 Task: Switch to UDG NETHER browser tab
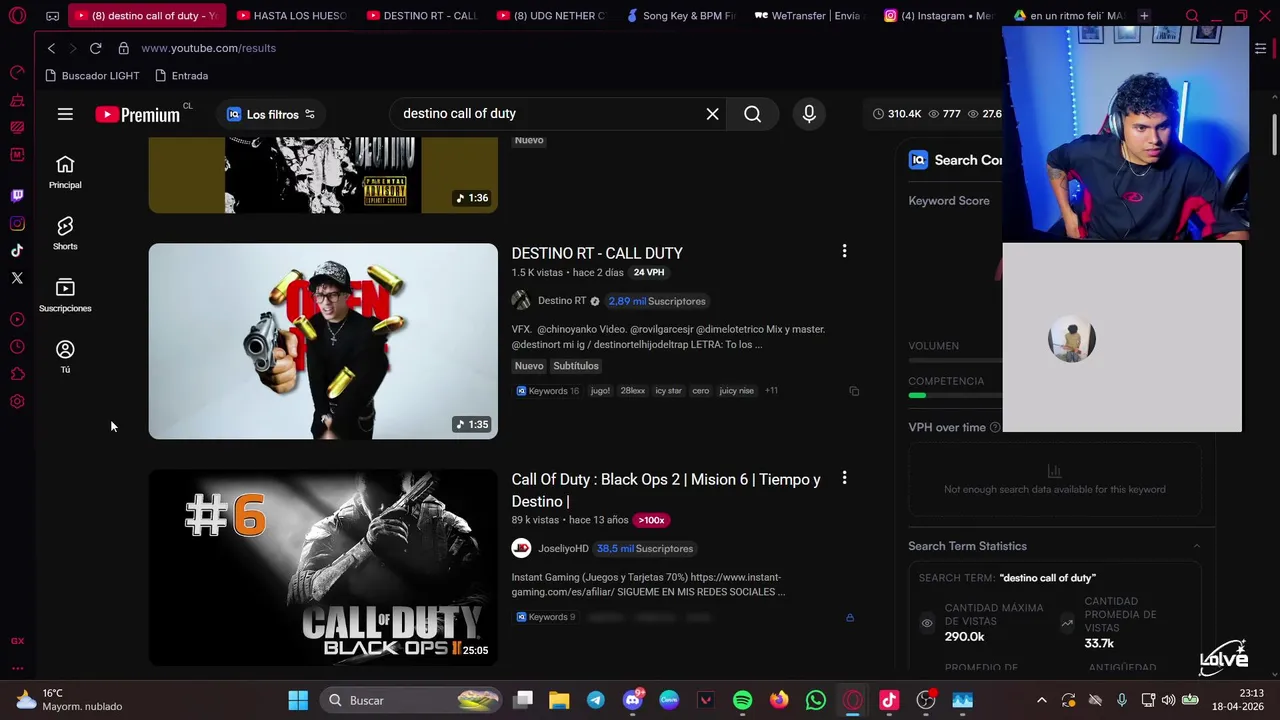pos(551,16)
